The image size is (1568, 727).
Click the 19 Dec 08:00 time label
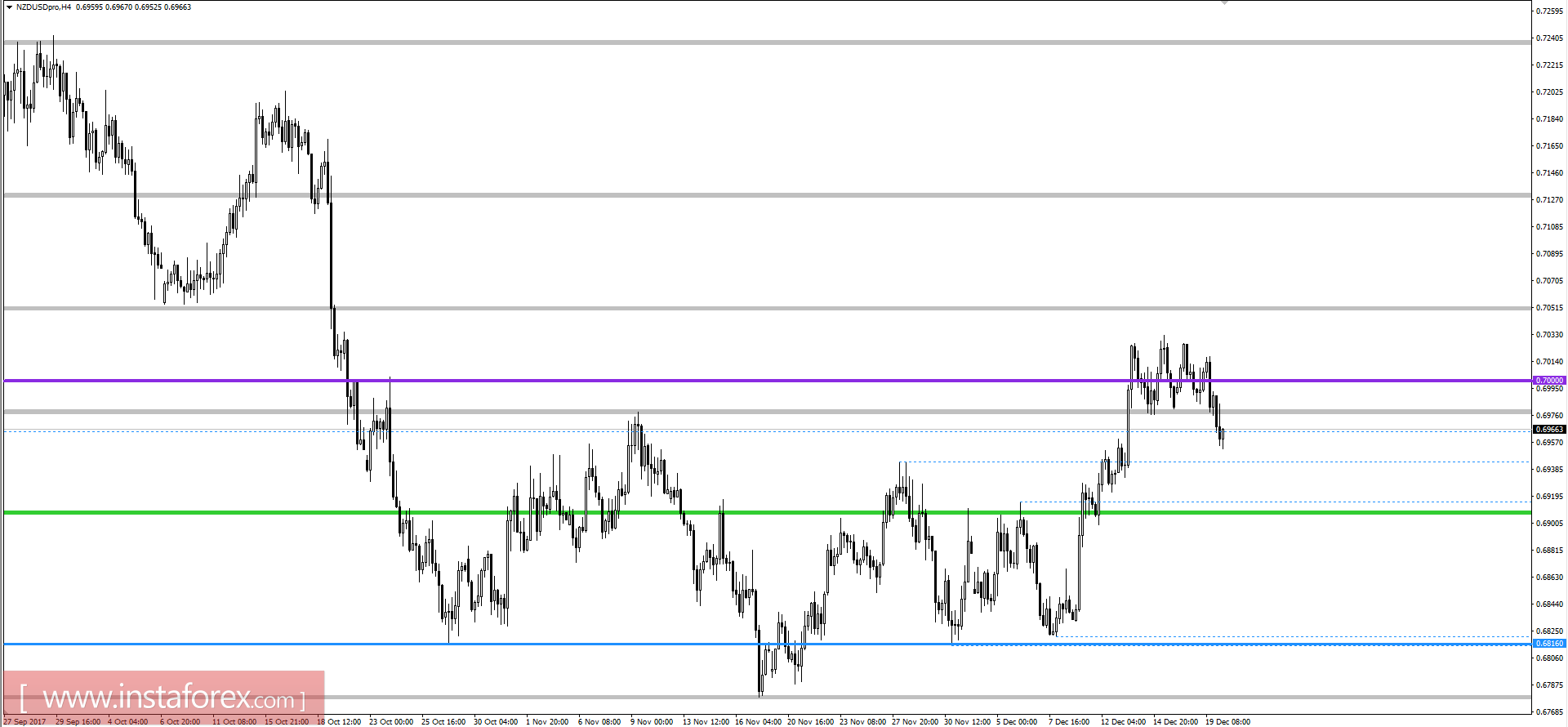coord(1228,721)
